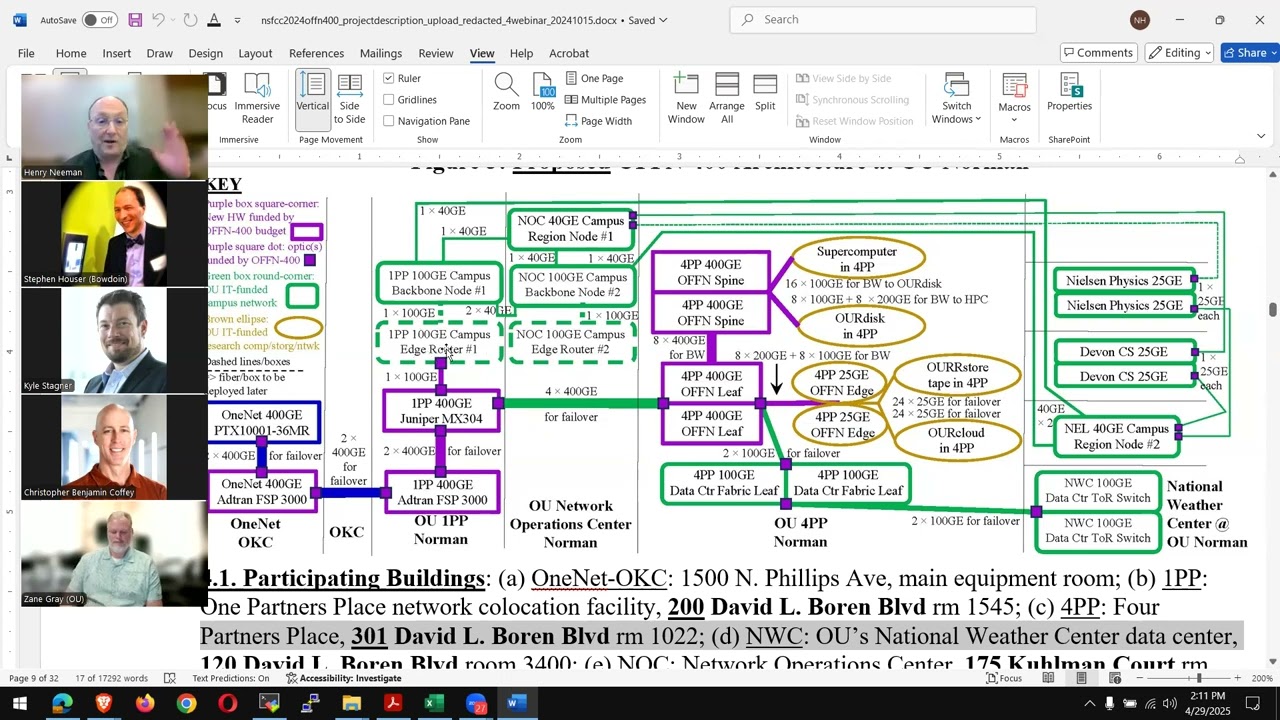Switch to the Home tab

[x=71, y=53]
